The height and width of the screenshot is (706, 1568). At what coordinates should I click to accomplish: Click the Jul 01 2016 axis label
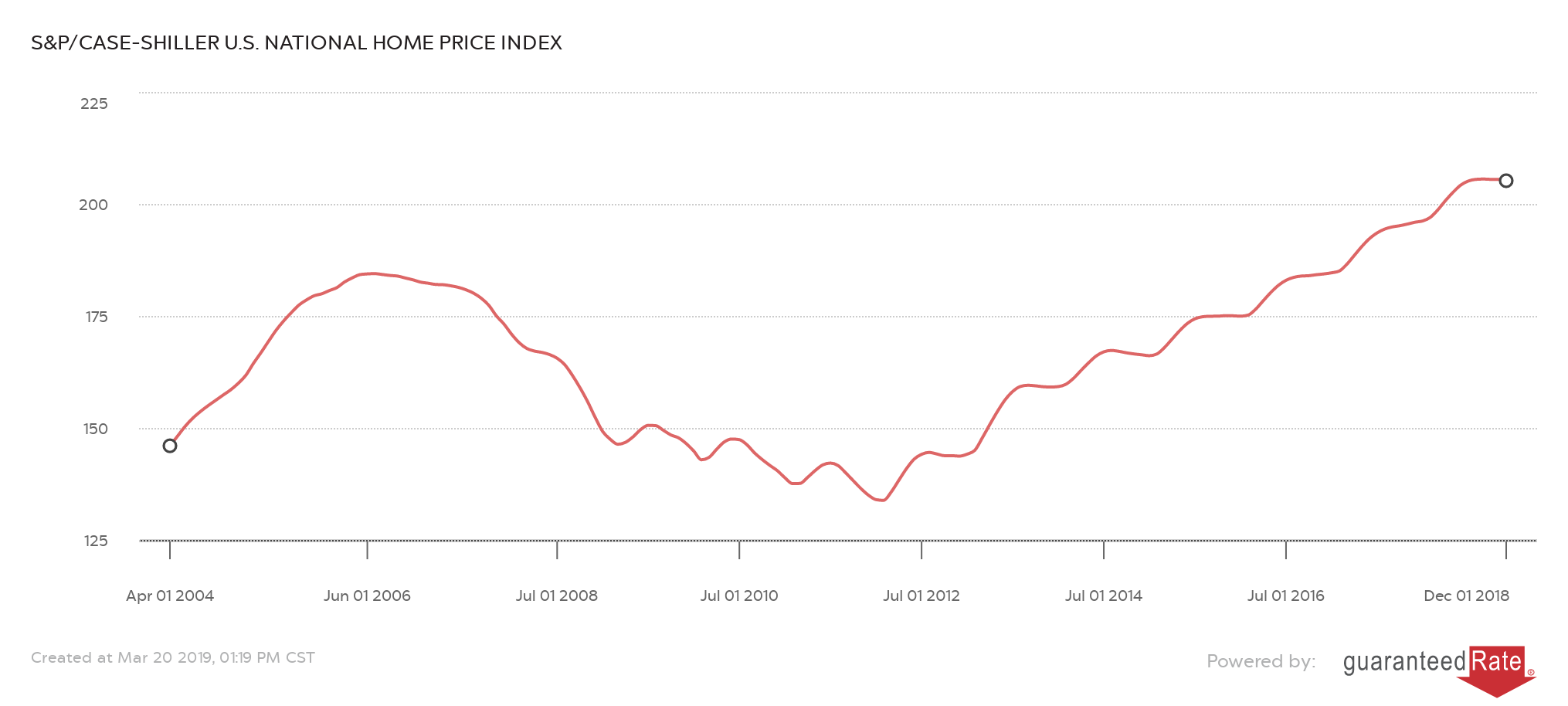click(x=1286, y=596)
